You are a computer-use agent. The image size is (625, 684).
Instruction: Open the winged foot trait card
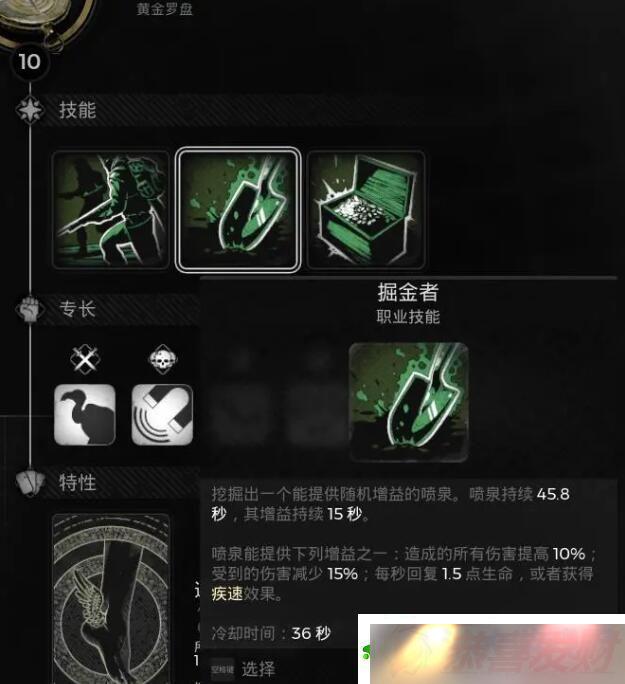[111, 598]
